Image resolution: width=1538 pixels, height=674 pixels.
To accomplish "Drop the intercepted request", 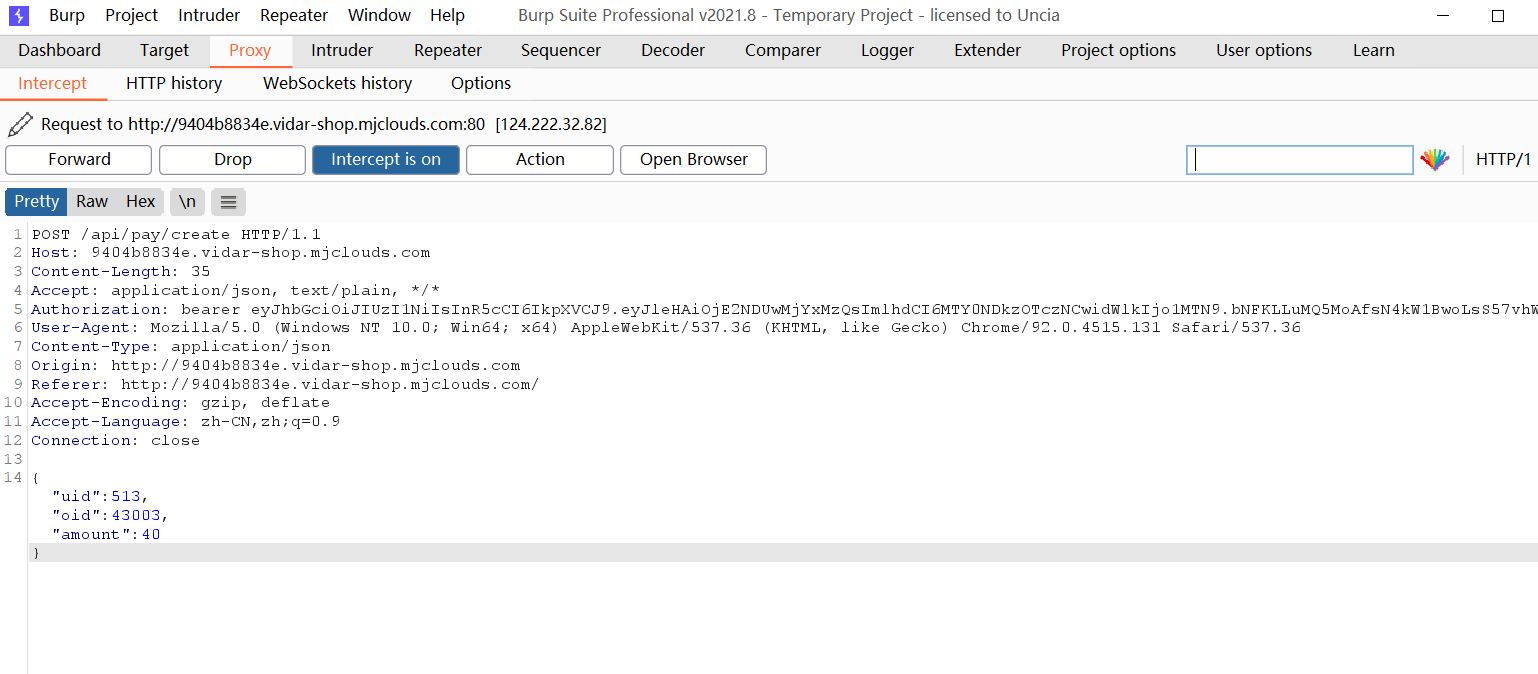I will [232, 160].
